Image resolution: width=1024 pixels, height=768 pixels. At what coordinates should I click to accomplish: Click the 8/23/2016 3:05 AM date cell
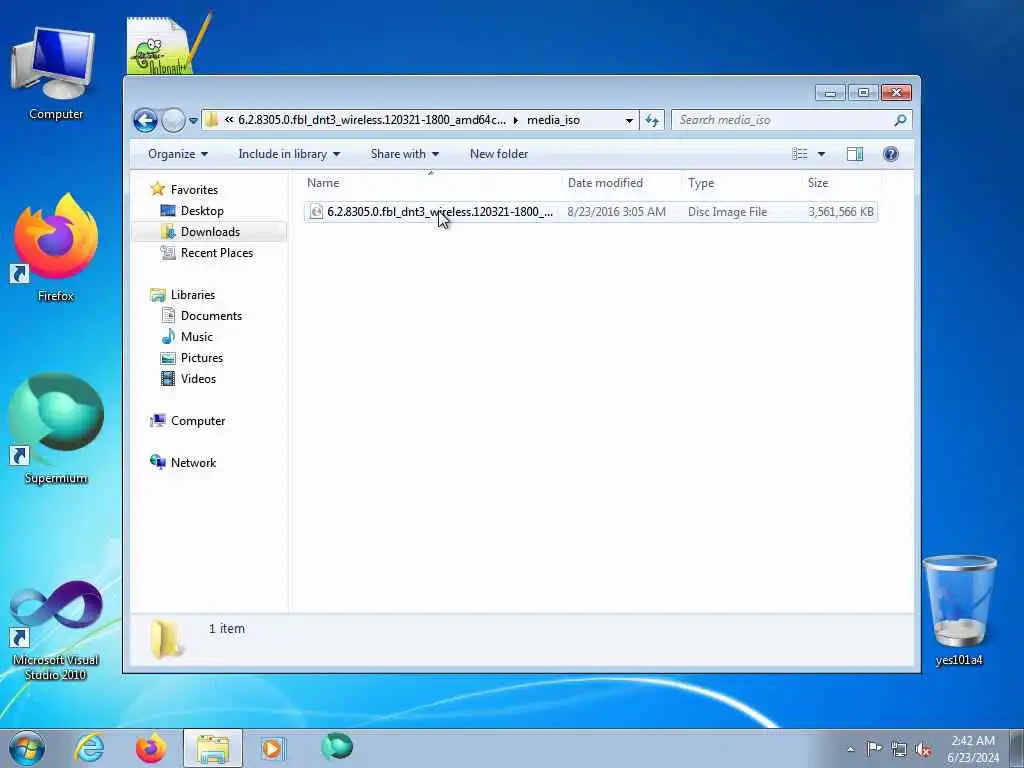(x=616, y=212)
